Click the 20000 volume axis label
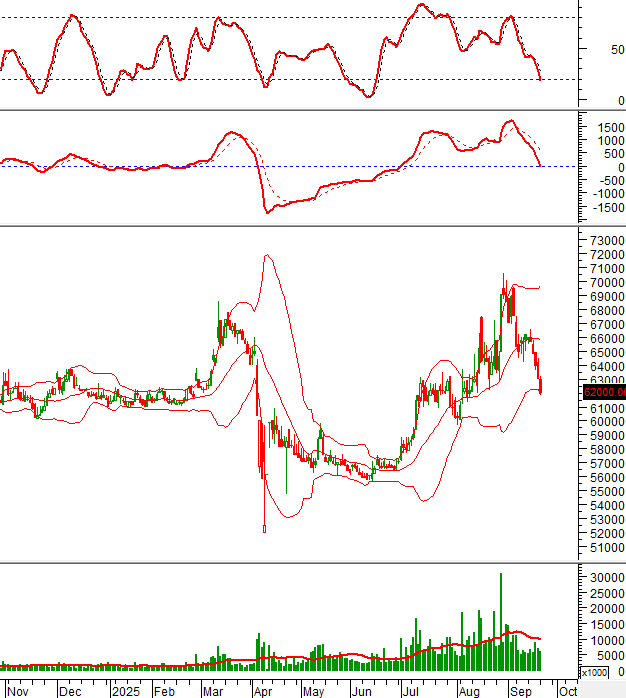 [607, 609]
